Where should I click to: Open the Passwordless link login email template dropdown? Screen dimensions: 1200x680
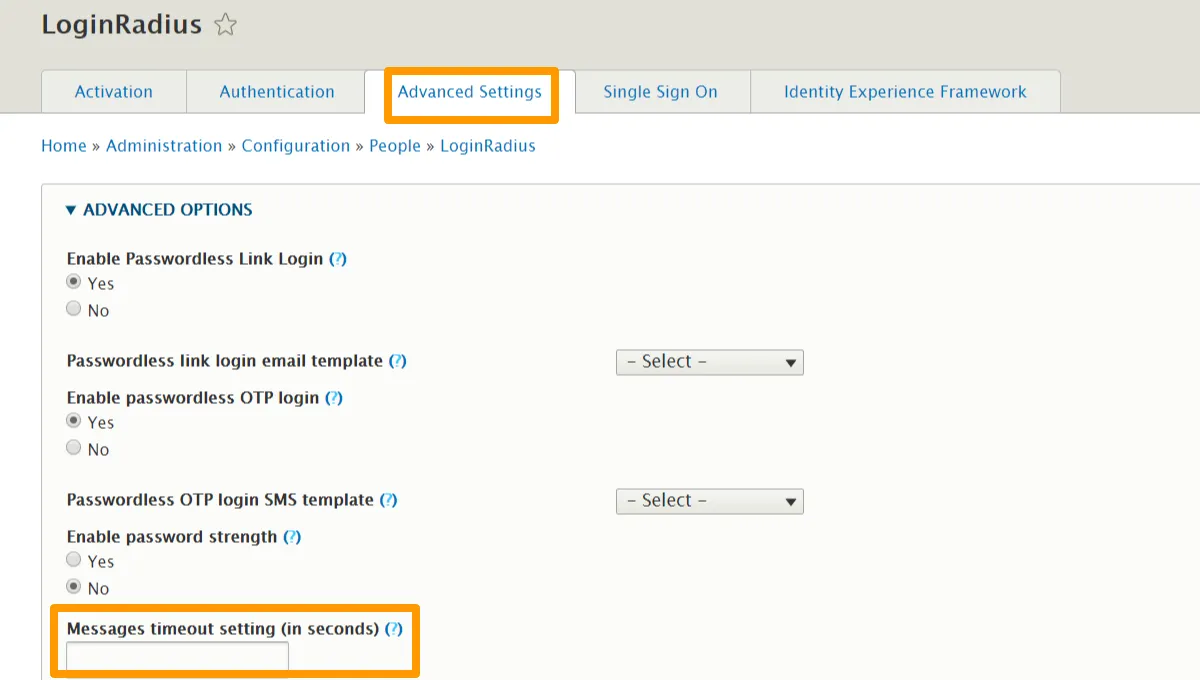click(709, 362)
